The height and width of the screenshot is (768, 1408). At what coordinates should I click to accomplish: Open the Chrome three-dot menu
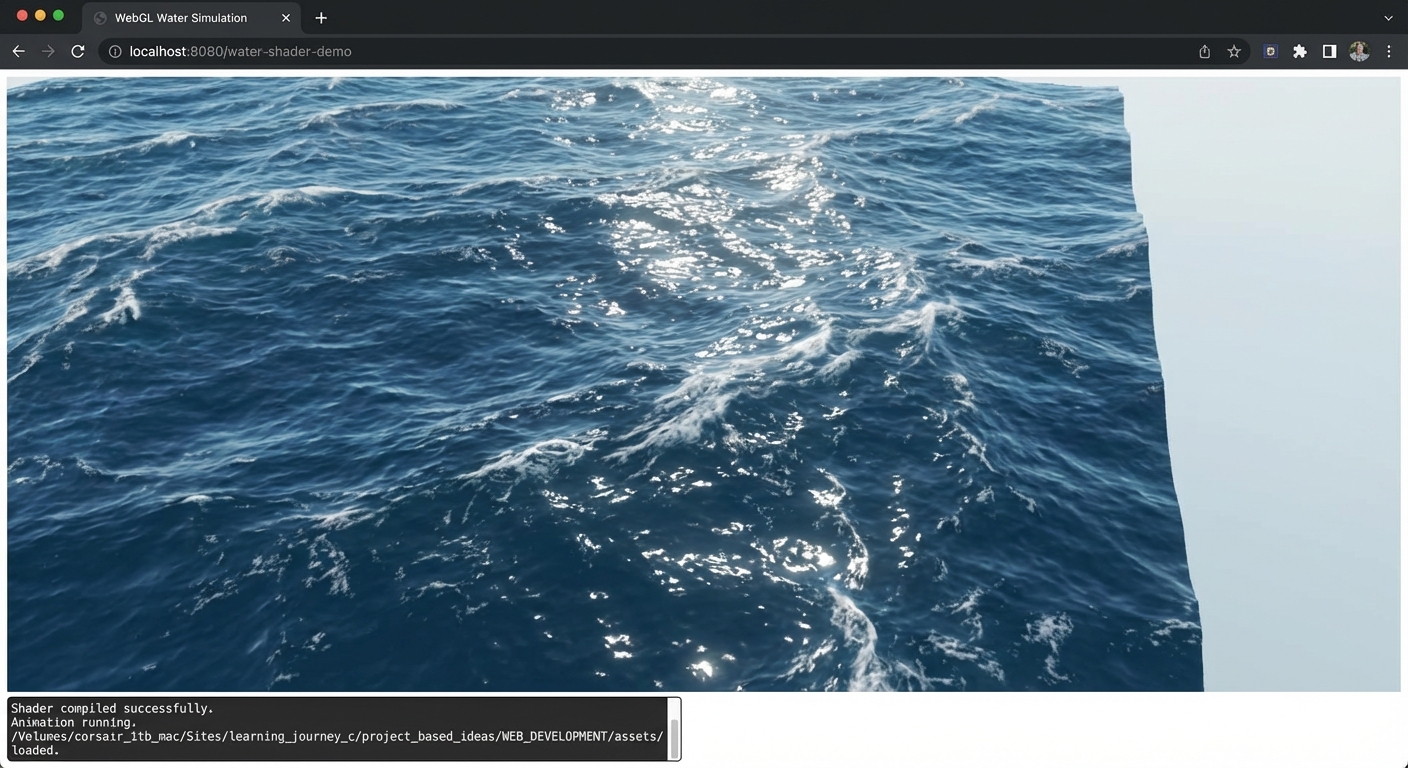coord(1388,51)
